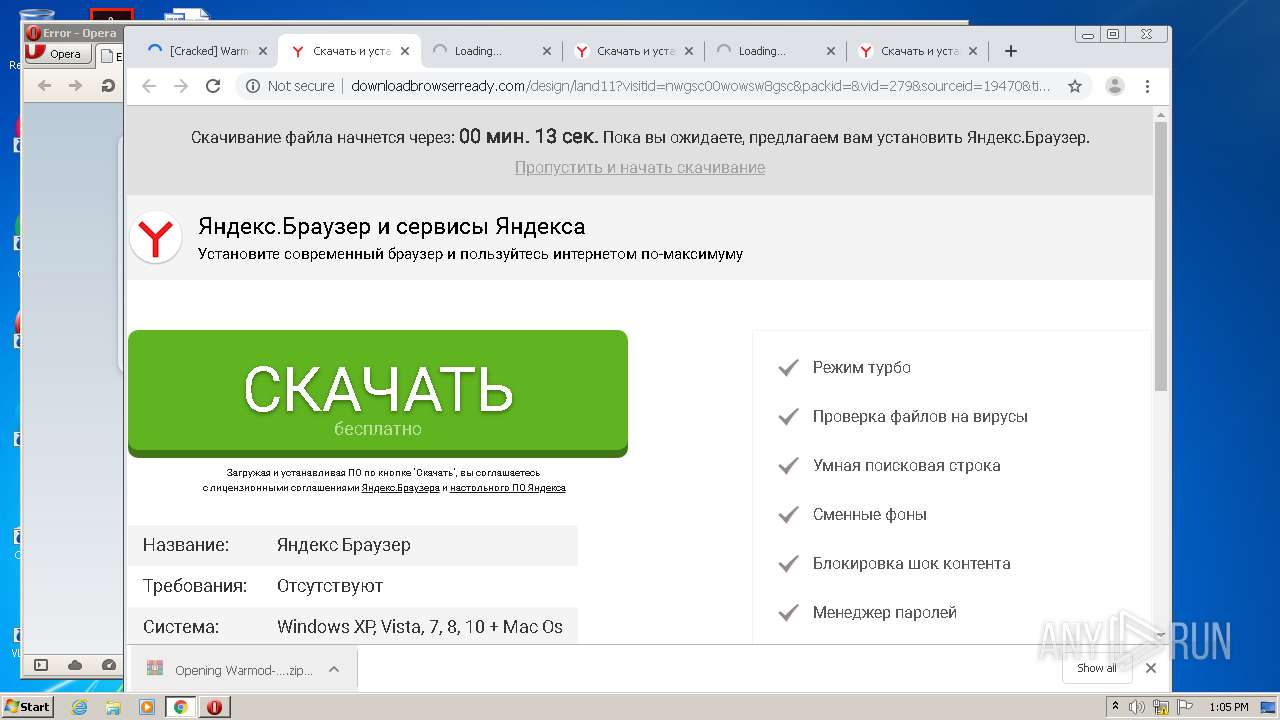Click the Сменные фоны feature text
The height and width of the screenshot is (720, 1280).
point(869,514)
